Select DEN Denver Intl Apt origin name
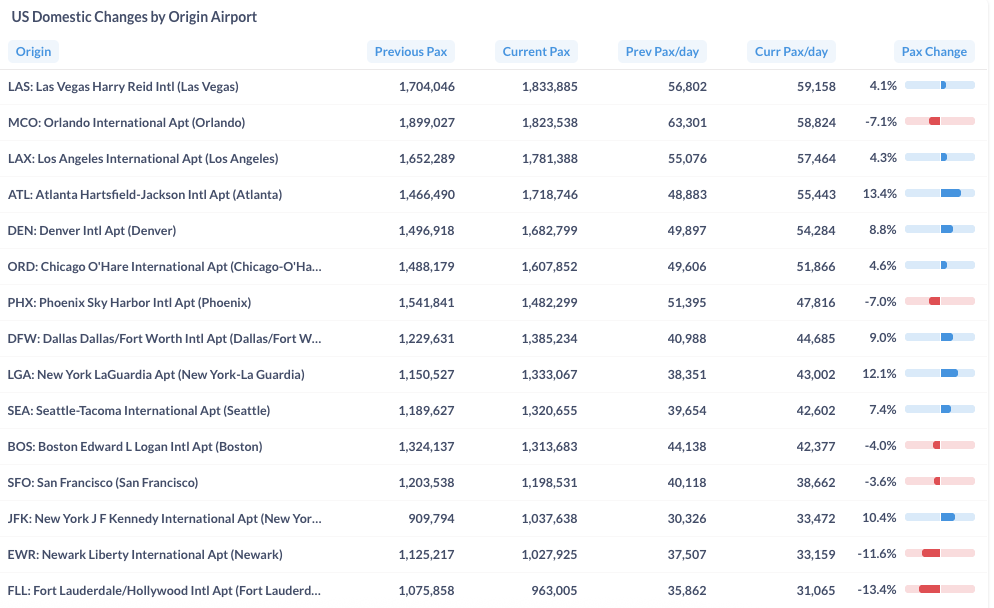Screen dimensions: 994x608 (92, 231)
